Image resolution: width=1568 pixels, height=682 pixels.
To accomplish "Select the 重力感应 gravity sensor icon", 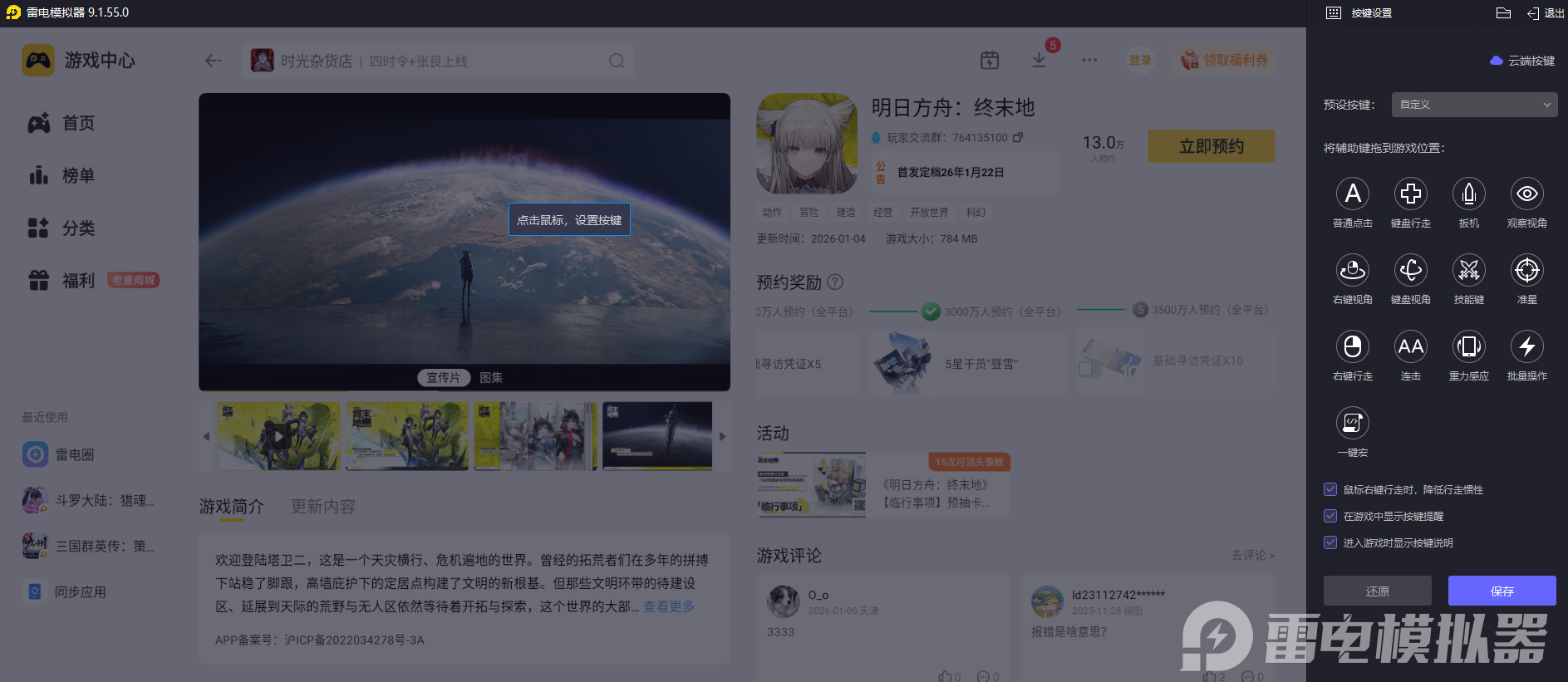I will click(x=1468, y=347).
